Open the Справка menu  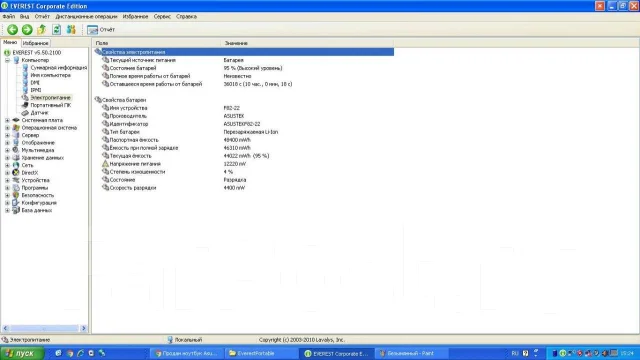pos(187,17)
